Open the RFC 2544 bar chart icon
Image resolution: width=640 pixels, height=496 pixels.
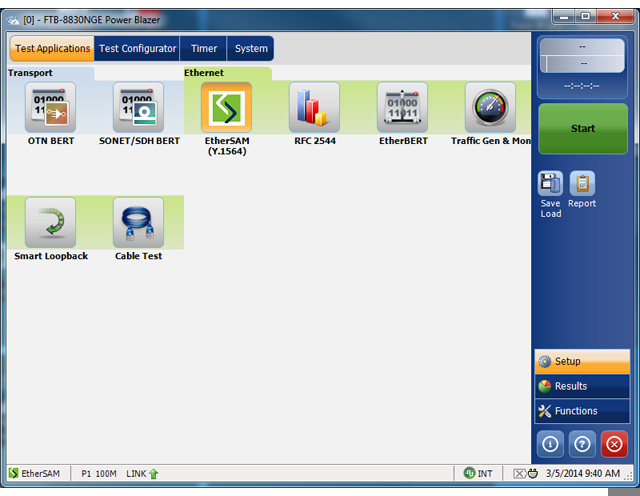point(314,107)
